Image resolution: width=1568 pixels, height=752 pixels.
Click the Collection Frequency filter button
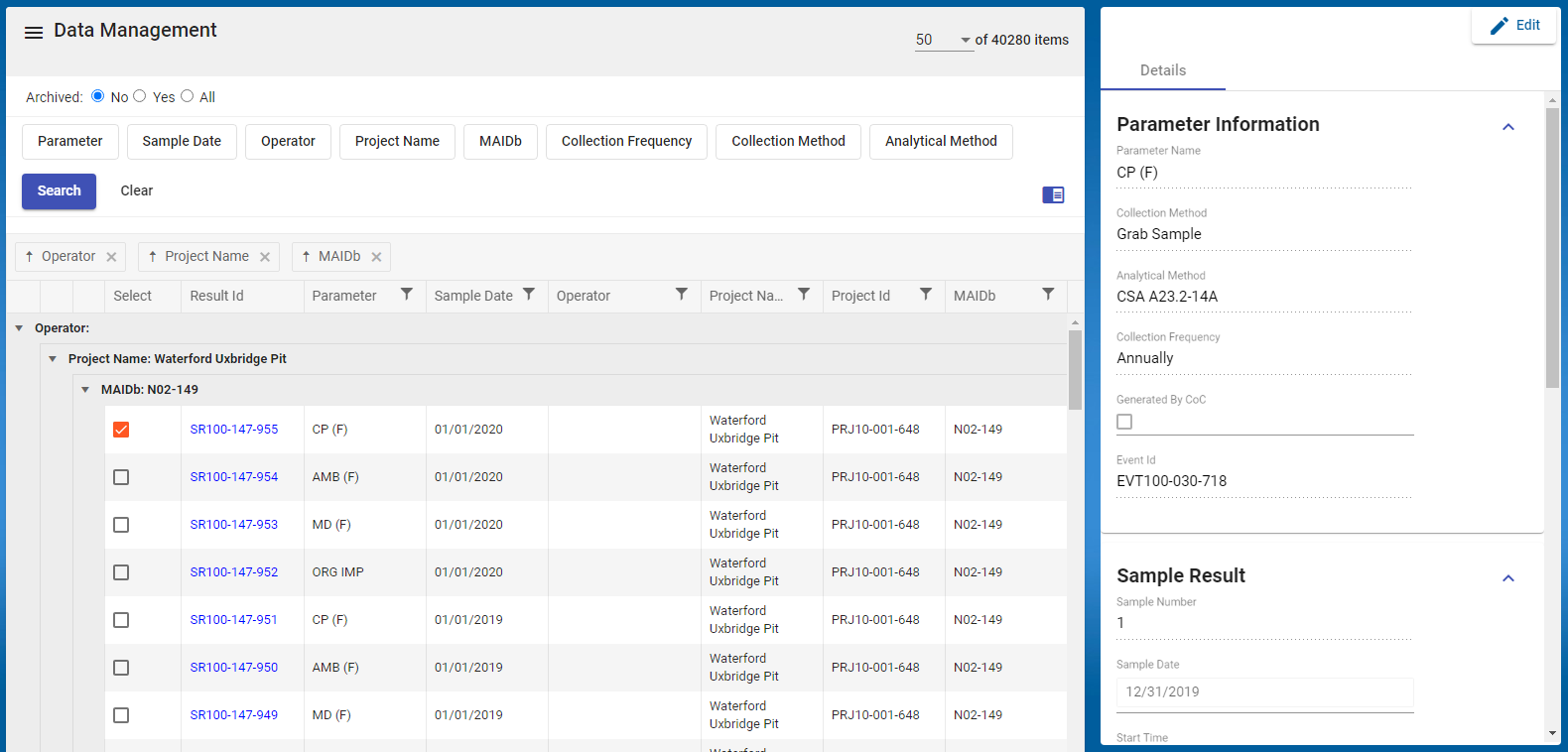pos(626,142)
